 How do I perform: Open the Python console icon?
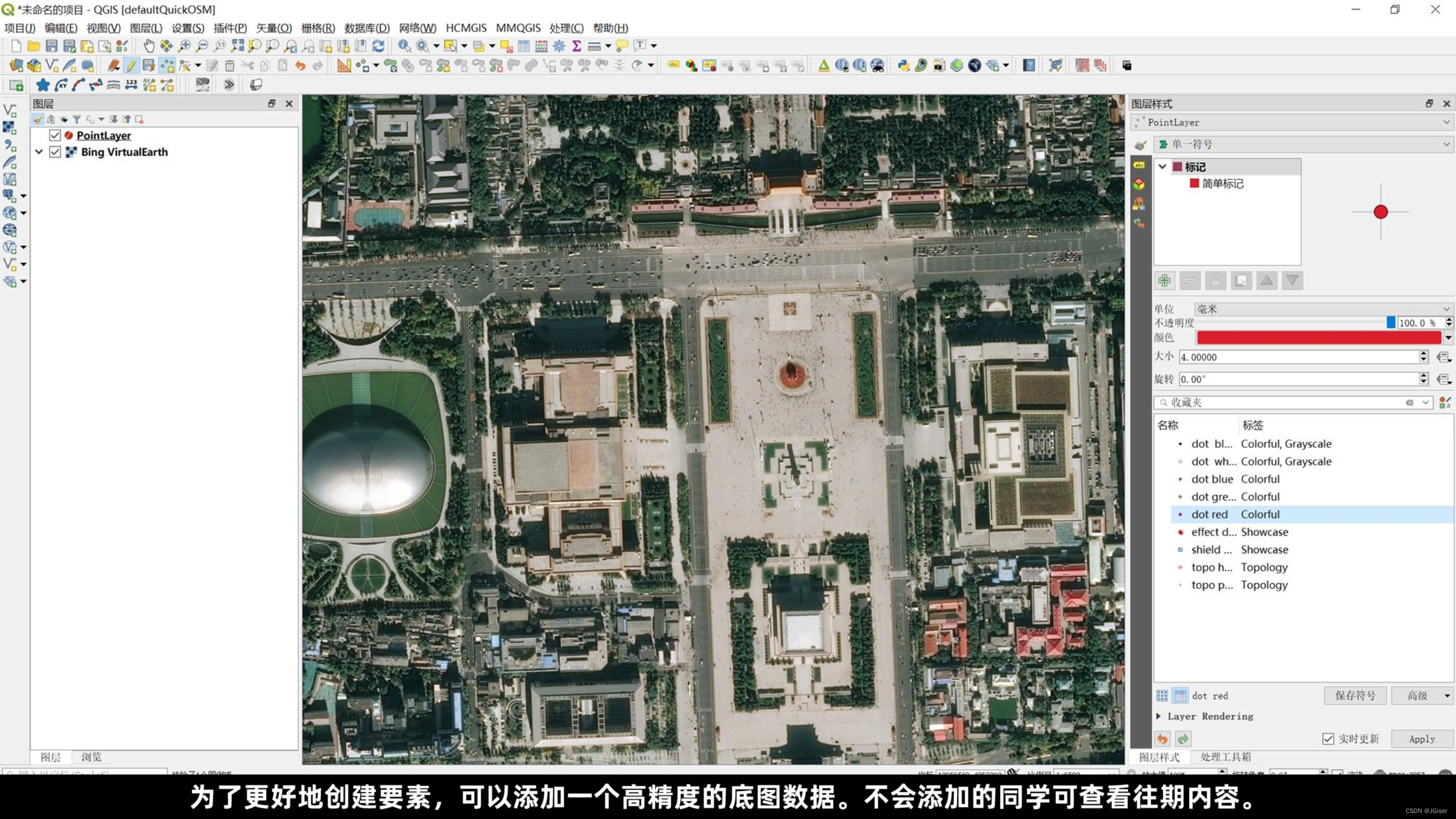coord(903,66)
